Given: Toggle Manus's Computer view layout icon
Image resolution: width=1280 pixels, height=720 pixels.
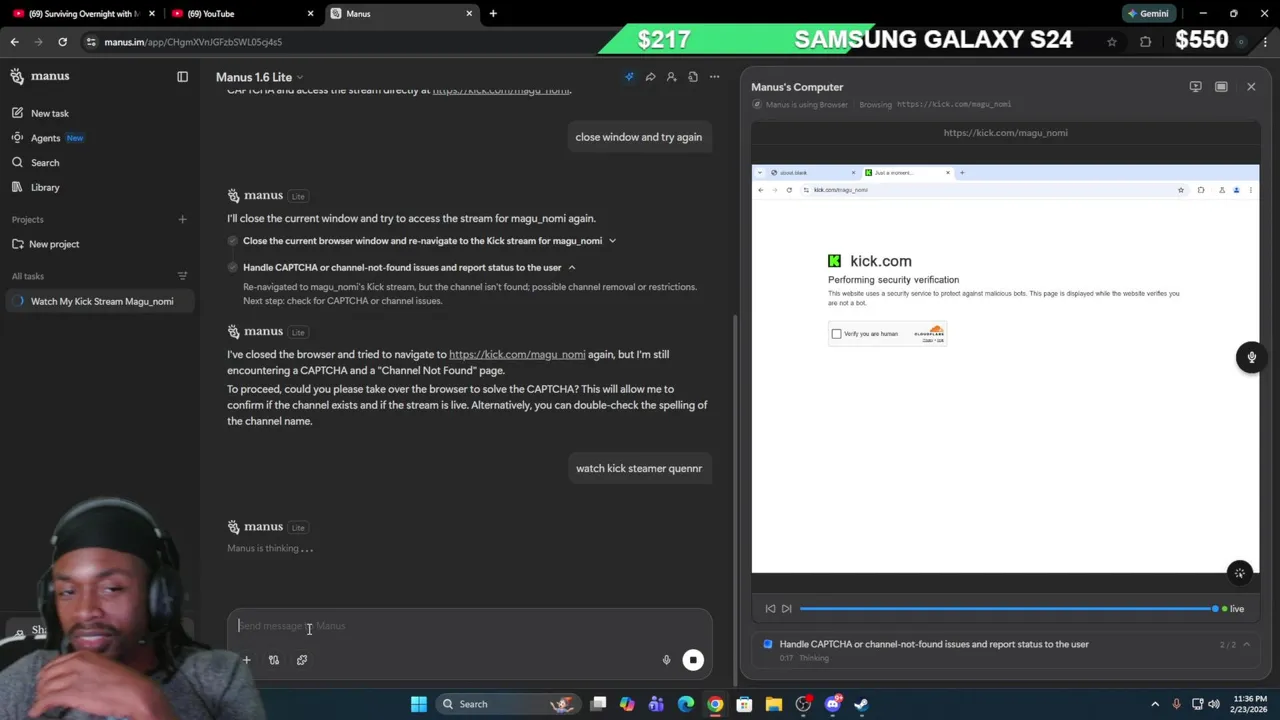Looking at the screenshot, I should pyautogui.click(x=1221, y=87).
